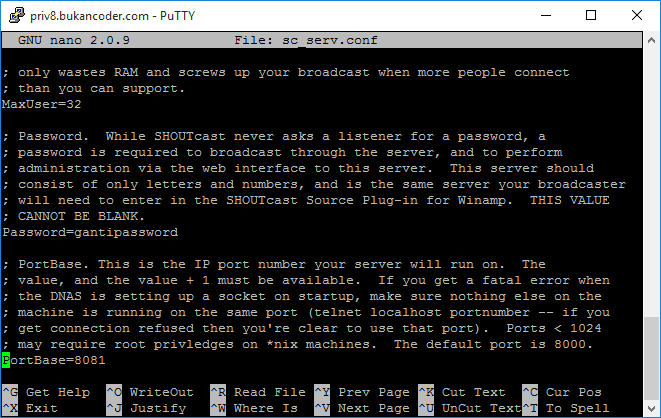Click the Justify shortcut label
Image resolution: width=661 pixels, height=418 pixels.
pyautogui.click(x=158, y=408)
